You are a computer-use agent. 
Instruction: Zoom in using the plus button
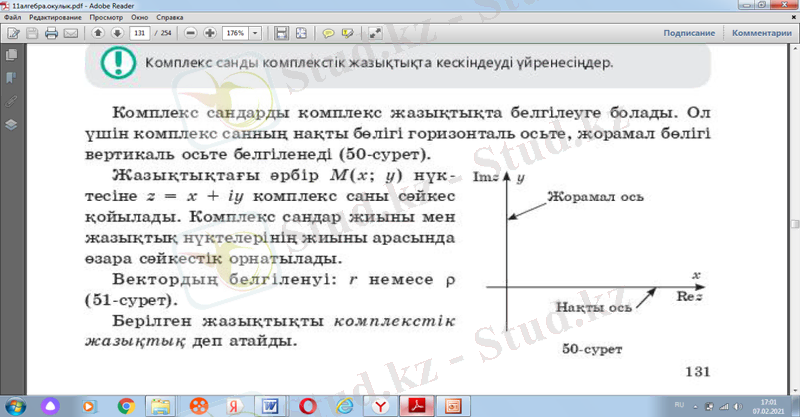[x=209, y=33]
